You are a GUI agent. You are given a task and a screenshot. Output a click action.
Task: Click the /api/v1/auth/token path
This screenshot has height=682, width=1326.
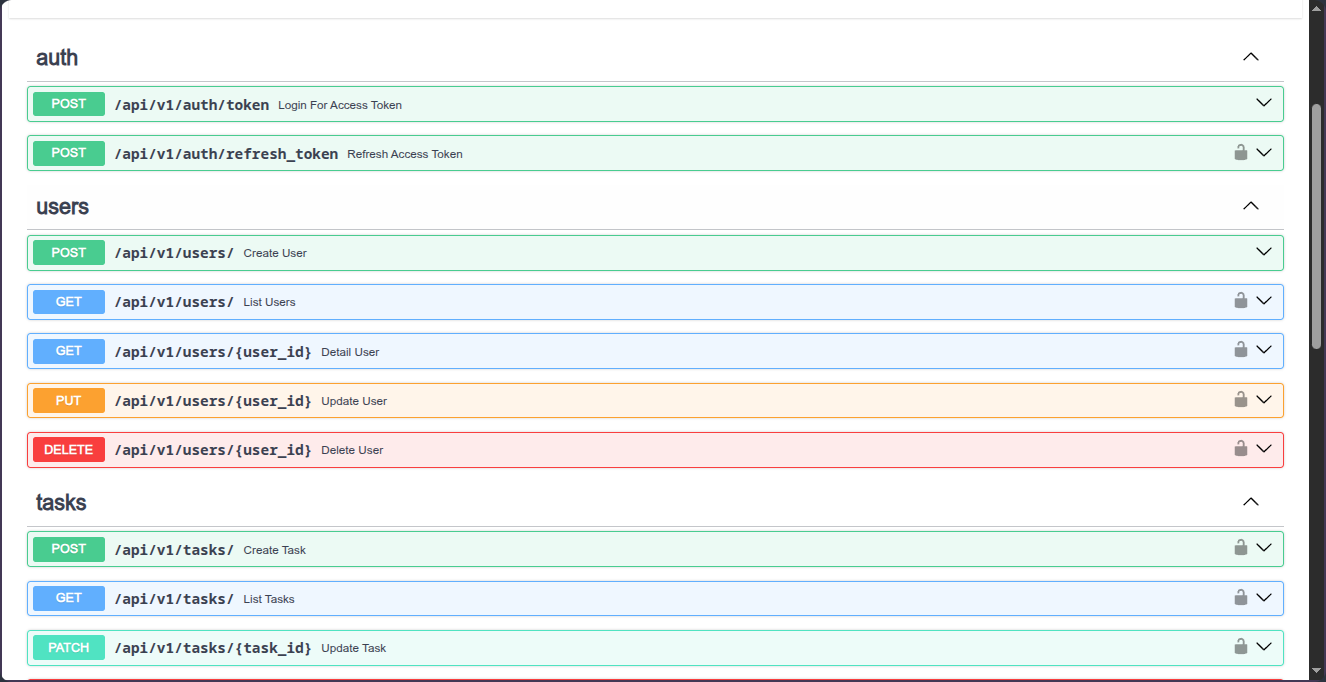(x=192, y=104)
